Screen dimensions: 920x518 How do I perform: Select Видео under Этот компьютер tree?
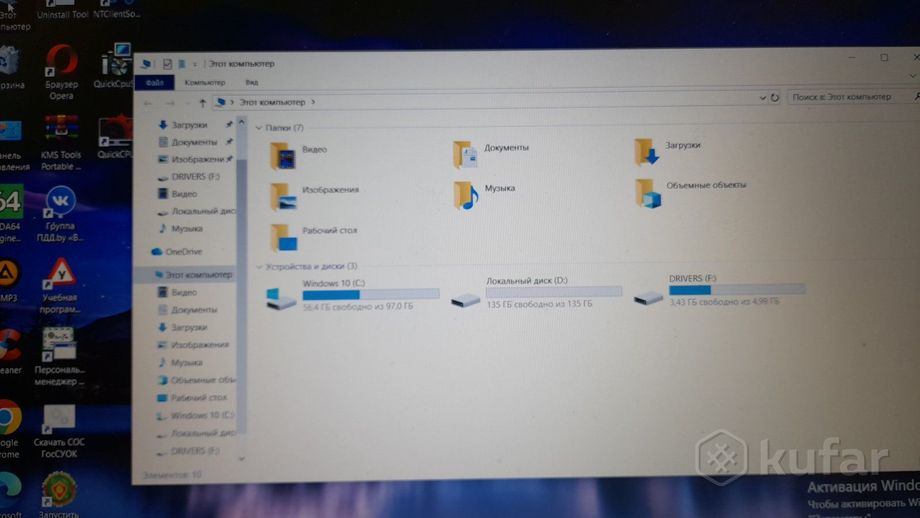(x=178, y=292)
